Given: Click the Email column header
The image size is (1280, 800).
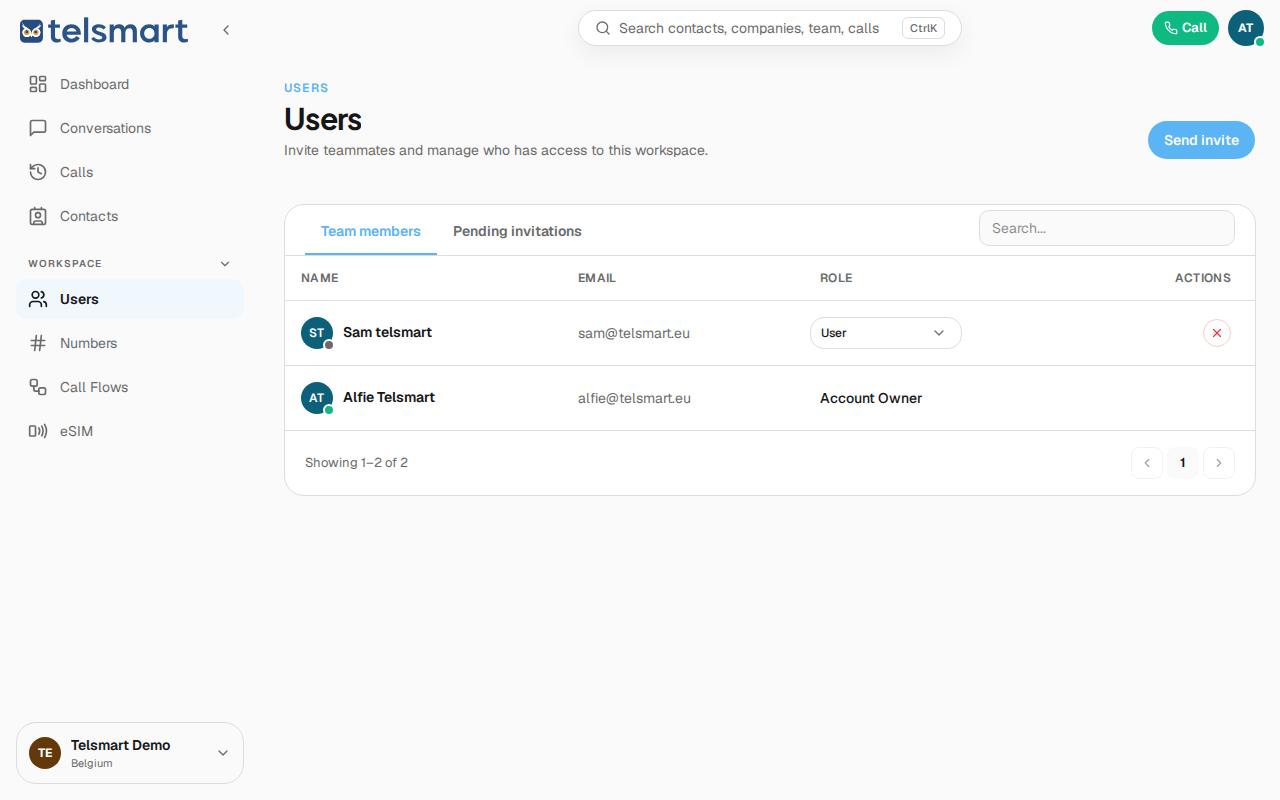Looking at the screenshot, I should pyautogui.click(x=597, y=278).
